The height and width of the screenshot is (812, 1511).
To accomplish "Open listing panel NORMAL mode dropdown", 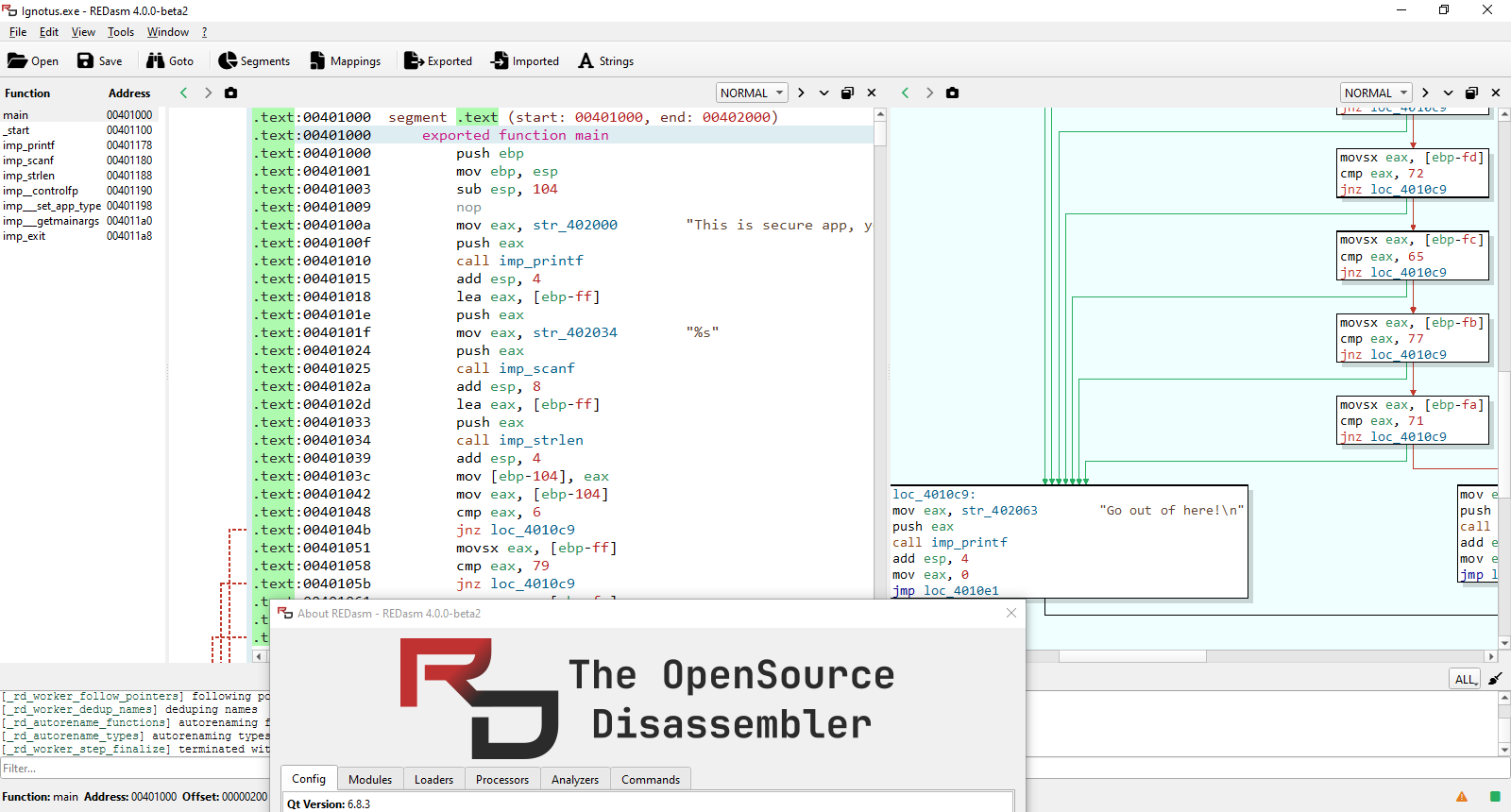I will 752,93.
